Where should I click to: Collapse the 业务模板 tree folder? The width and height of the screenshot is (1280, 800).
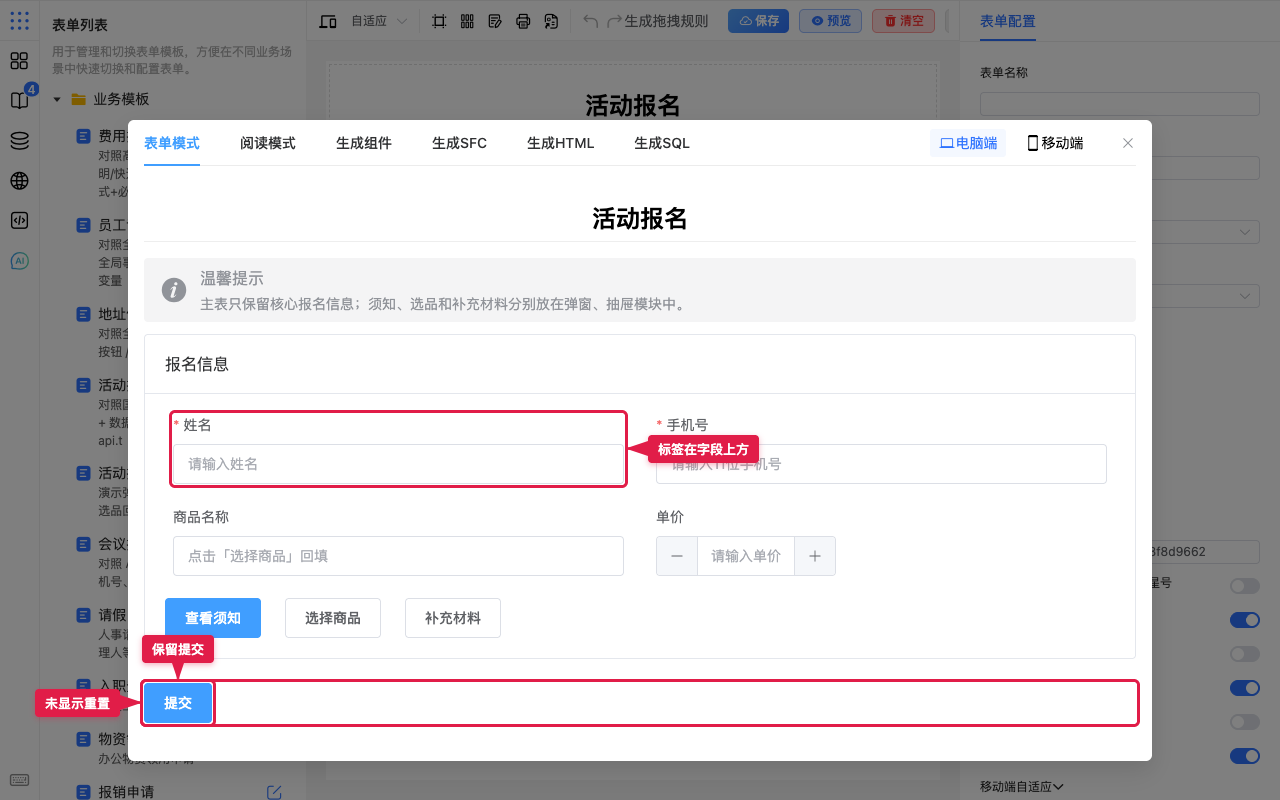click(57, 99)
